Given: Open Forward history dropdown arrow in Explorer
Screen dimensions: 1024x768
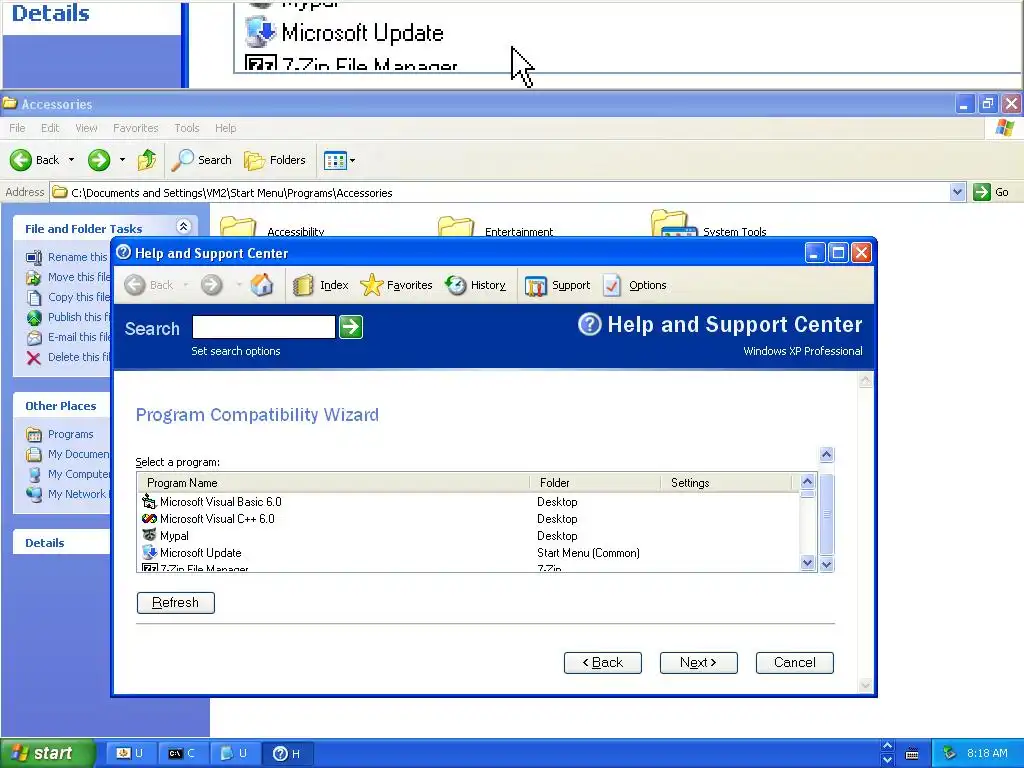Looking at the screenshot, I should (x=122, y=160).
